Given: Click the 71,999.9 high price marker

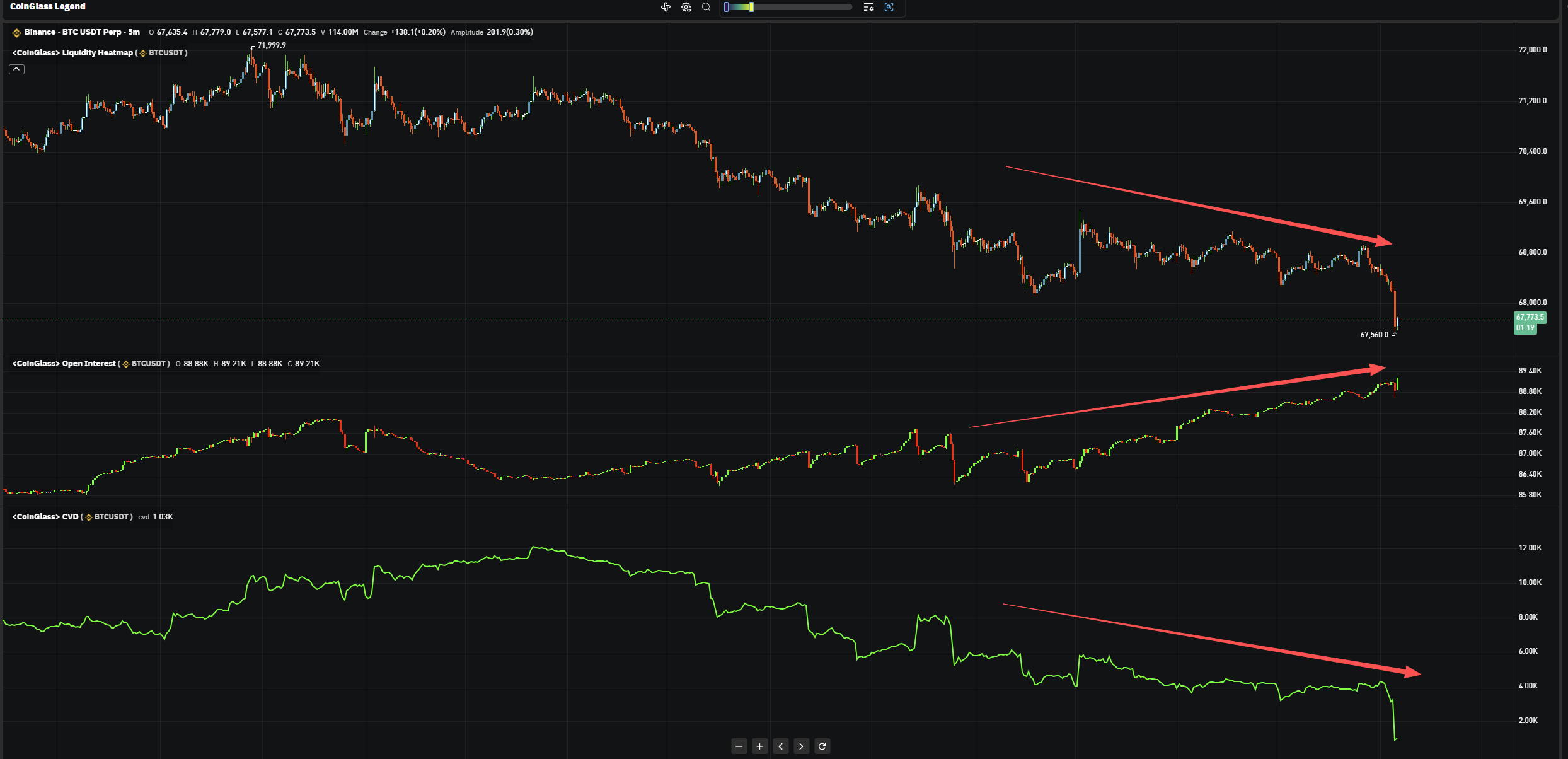Looking at the screenshot, I should (x=271, y=45).
